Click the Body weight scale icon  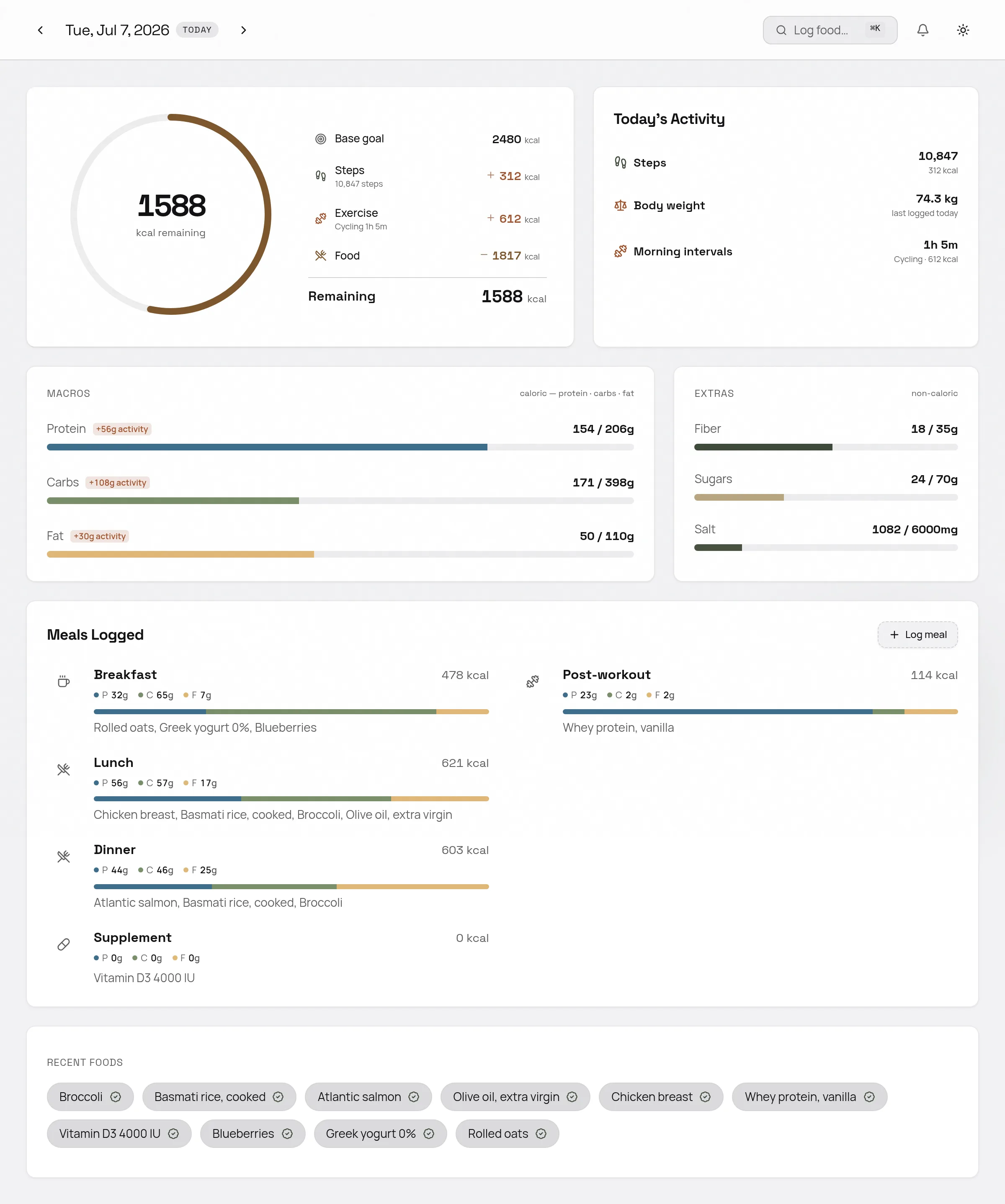pos(620,205)
